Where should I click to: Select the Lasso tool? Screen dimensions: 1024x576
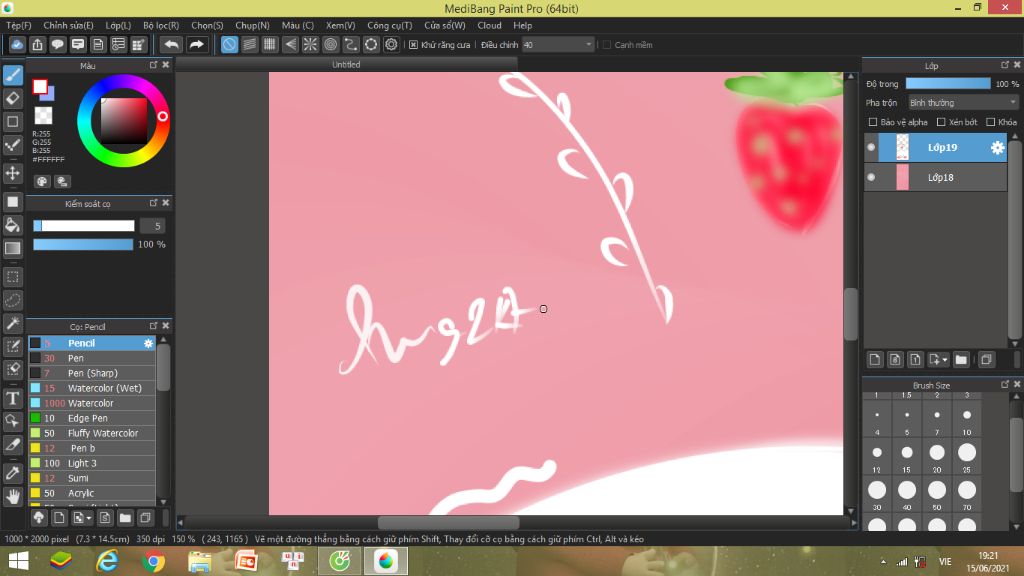pos(12,300)
